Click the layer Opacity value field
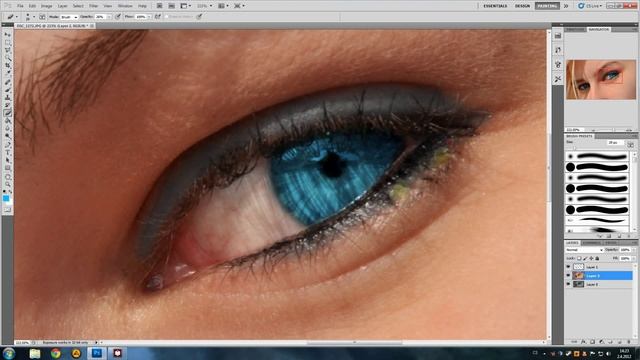640x360 pixels. pyautogui.click(x=624, y=250)
